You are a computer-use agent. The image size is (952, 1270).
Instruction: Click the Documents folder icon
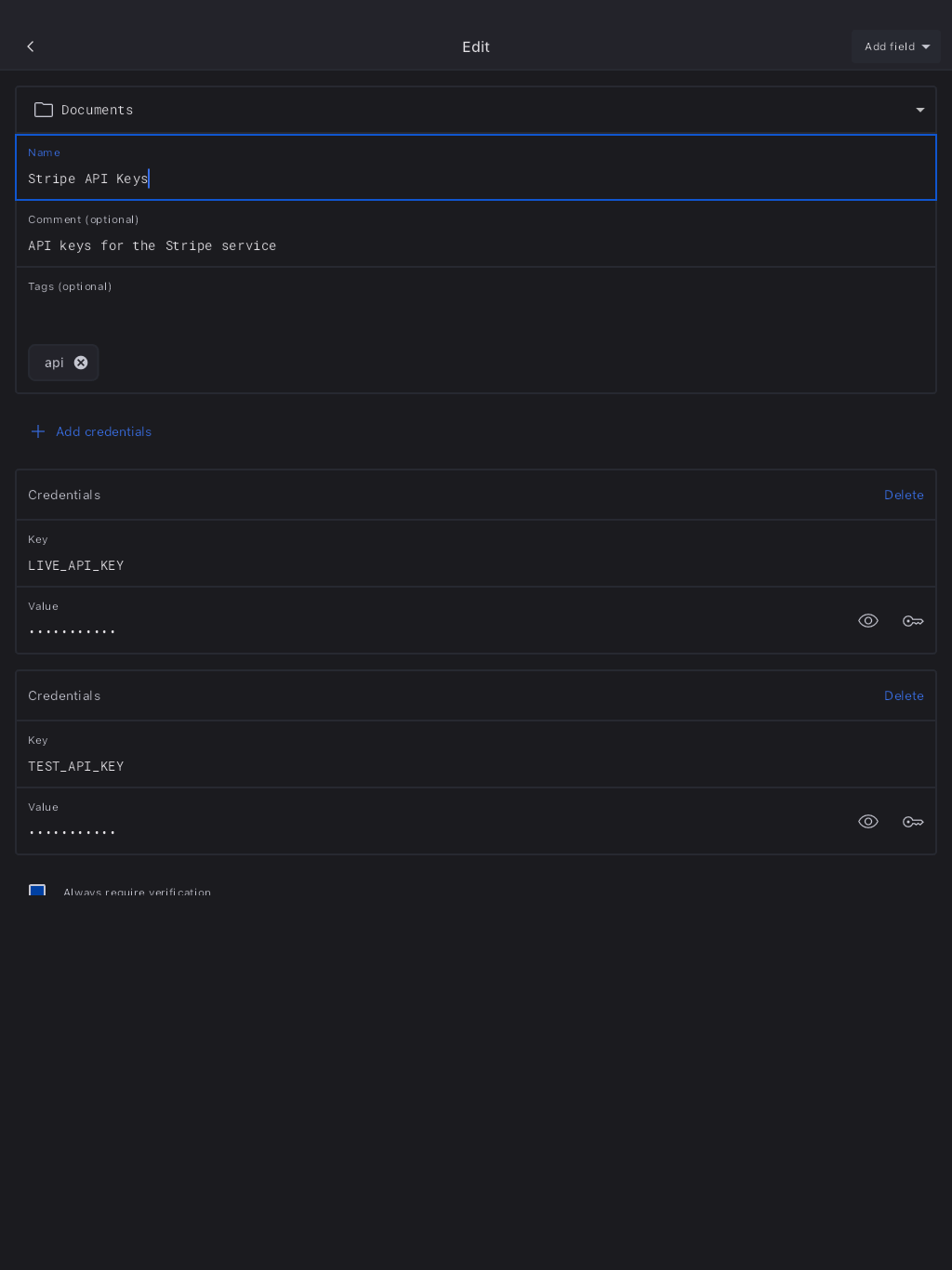coord(44,110)
